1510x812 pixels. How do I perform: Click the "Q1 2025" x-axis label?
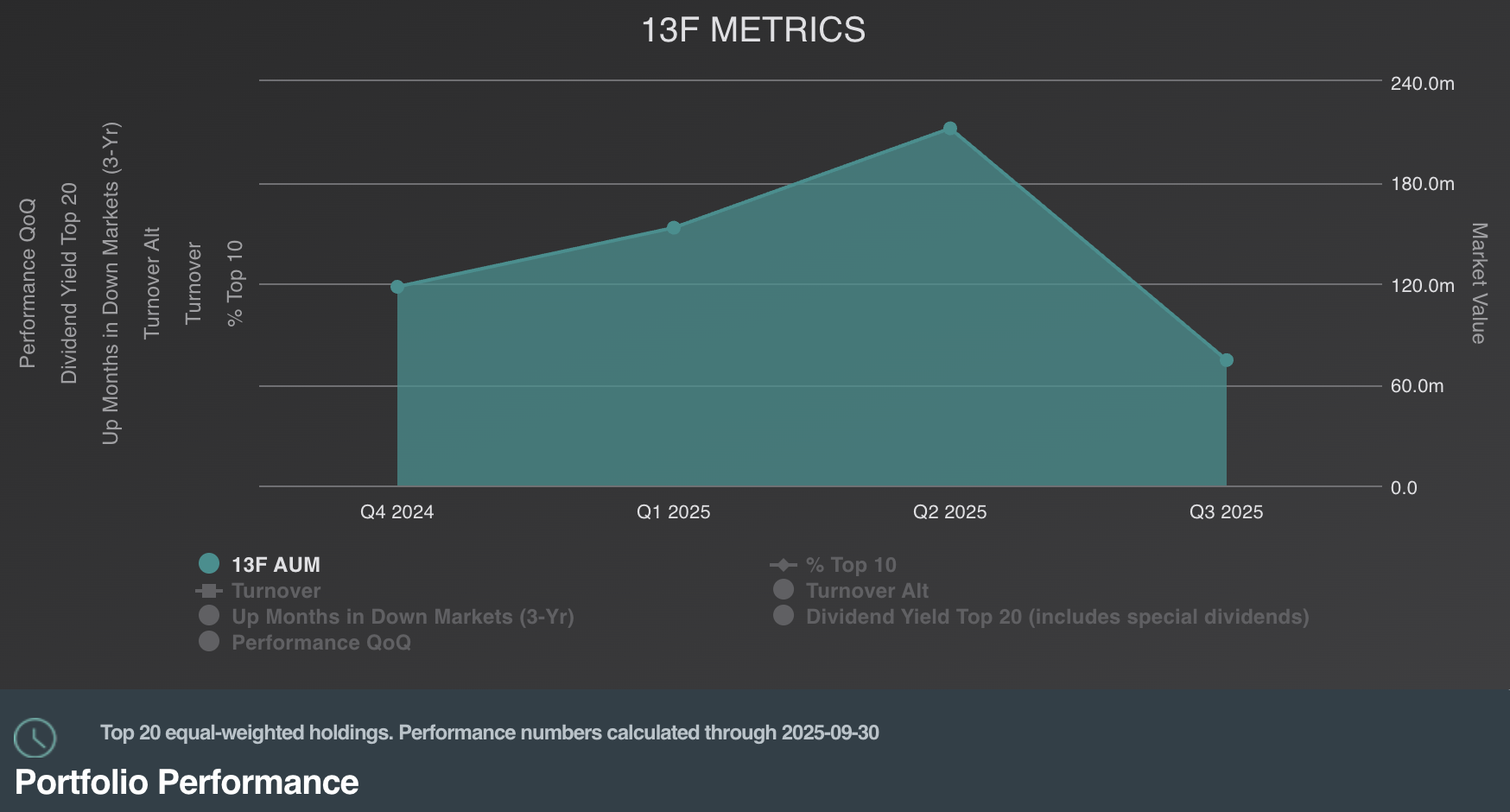pos(674,512)
